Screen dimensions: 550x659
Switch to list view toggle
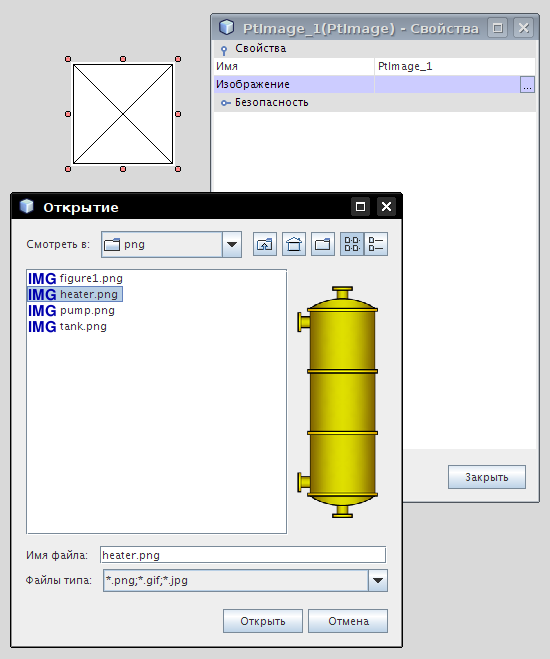(352, 244)
